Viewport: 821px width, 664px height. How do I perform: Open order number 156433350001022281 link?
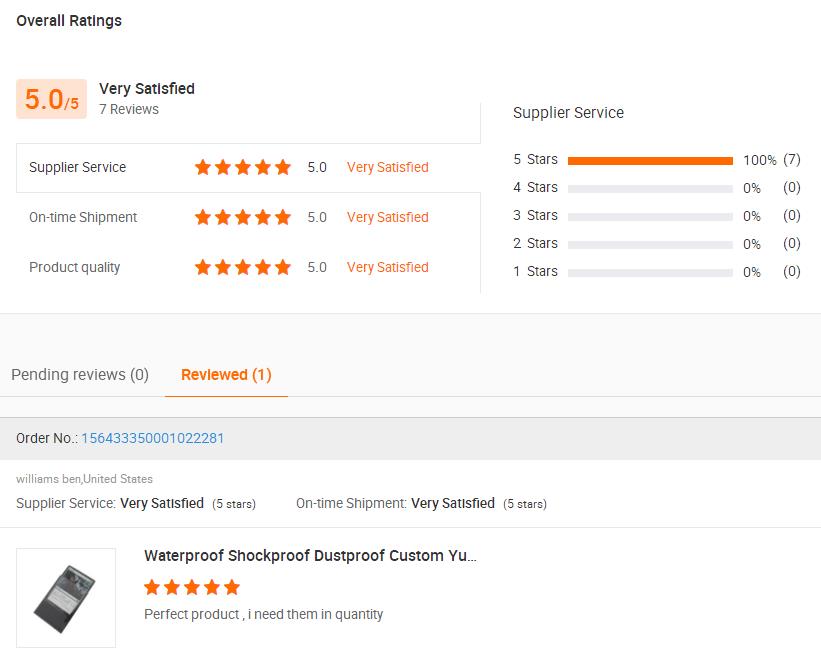[x=152, y=438]
